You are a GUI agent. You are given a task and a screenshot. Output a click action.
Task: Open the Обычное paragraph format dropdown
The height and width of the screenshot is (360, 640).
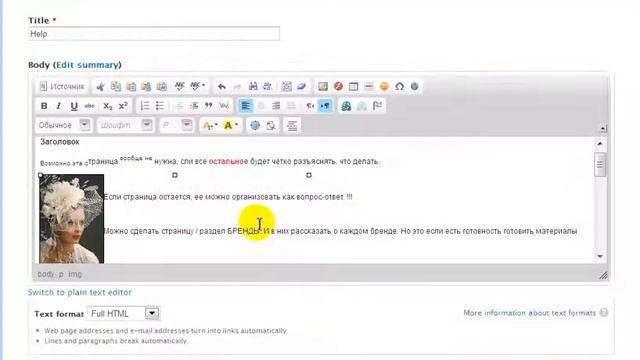tap(63, 125)
